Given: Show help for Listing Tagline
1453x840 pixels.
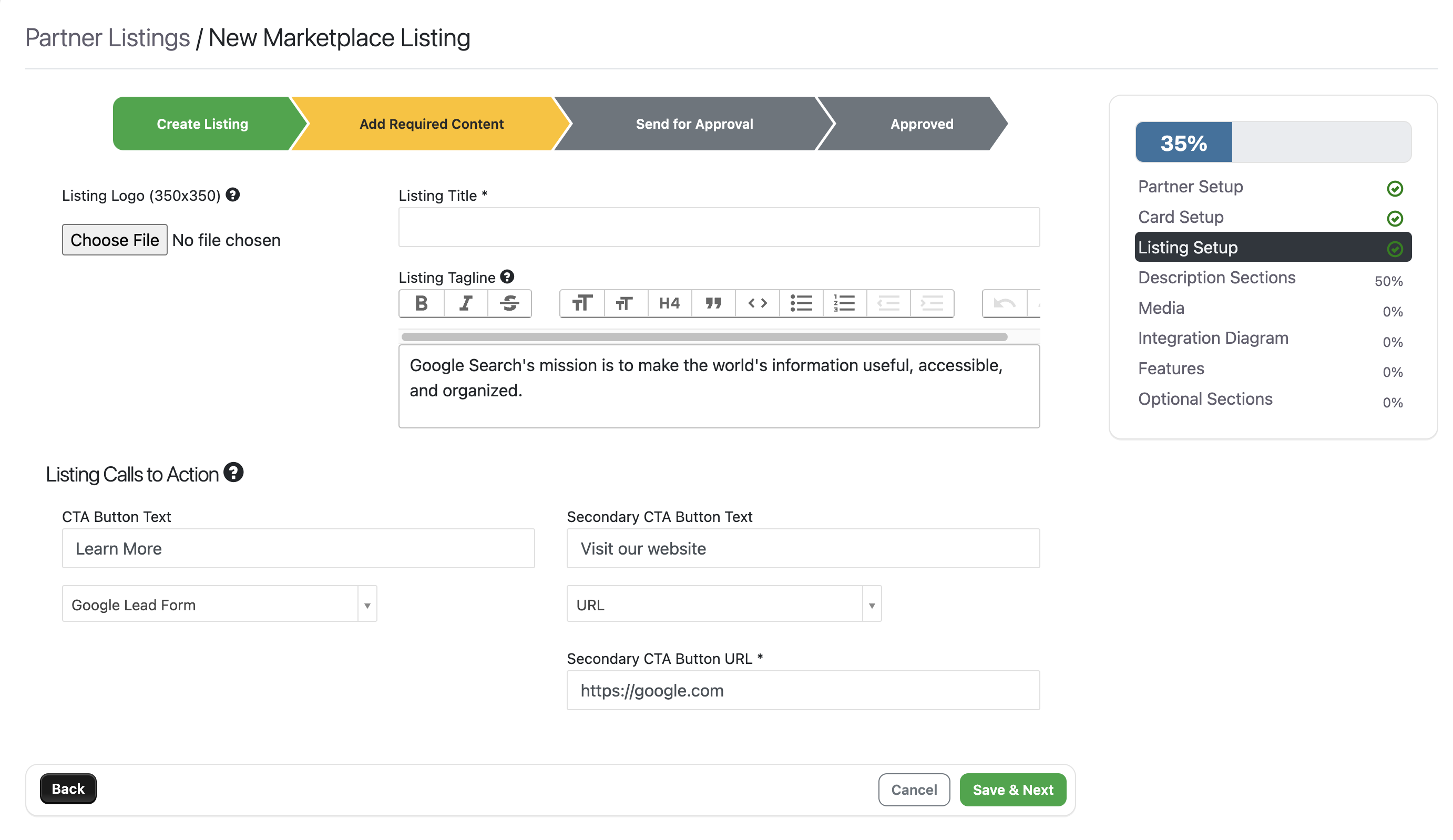Looking at the screenshot, I should pyautogui.click(x=507, y=276).
